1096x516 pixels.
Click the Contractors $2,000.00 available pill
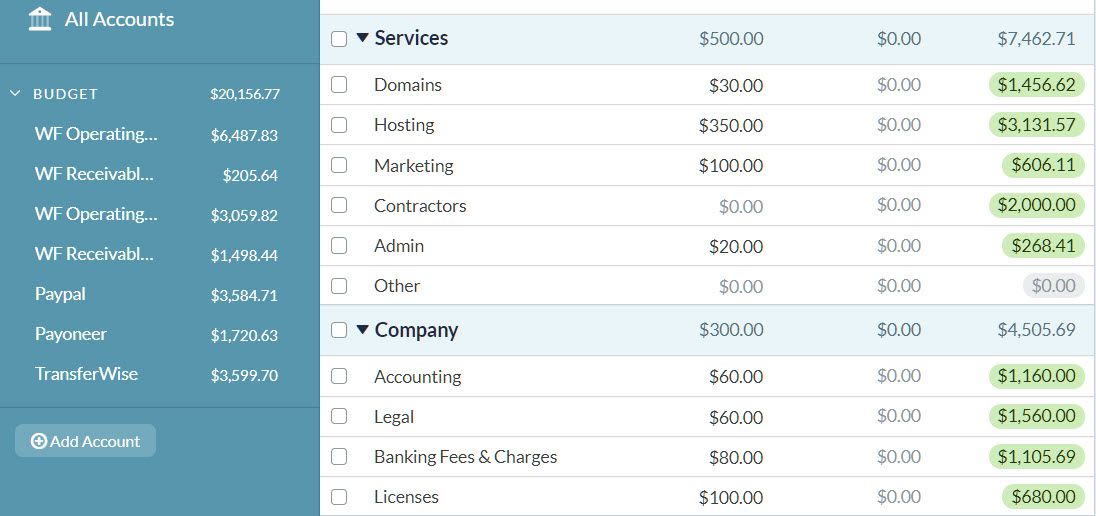tap(1037, 206)
